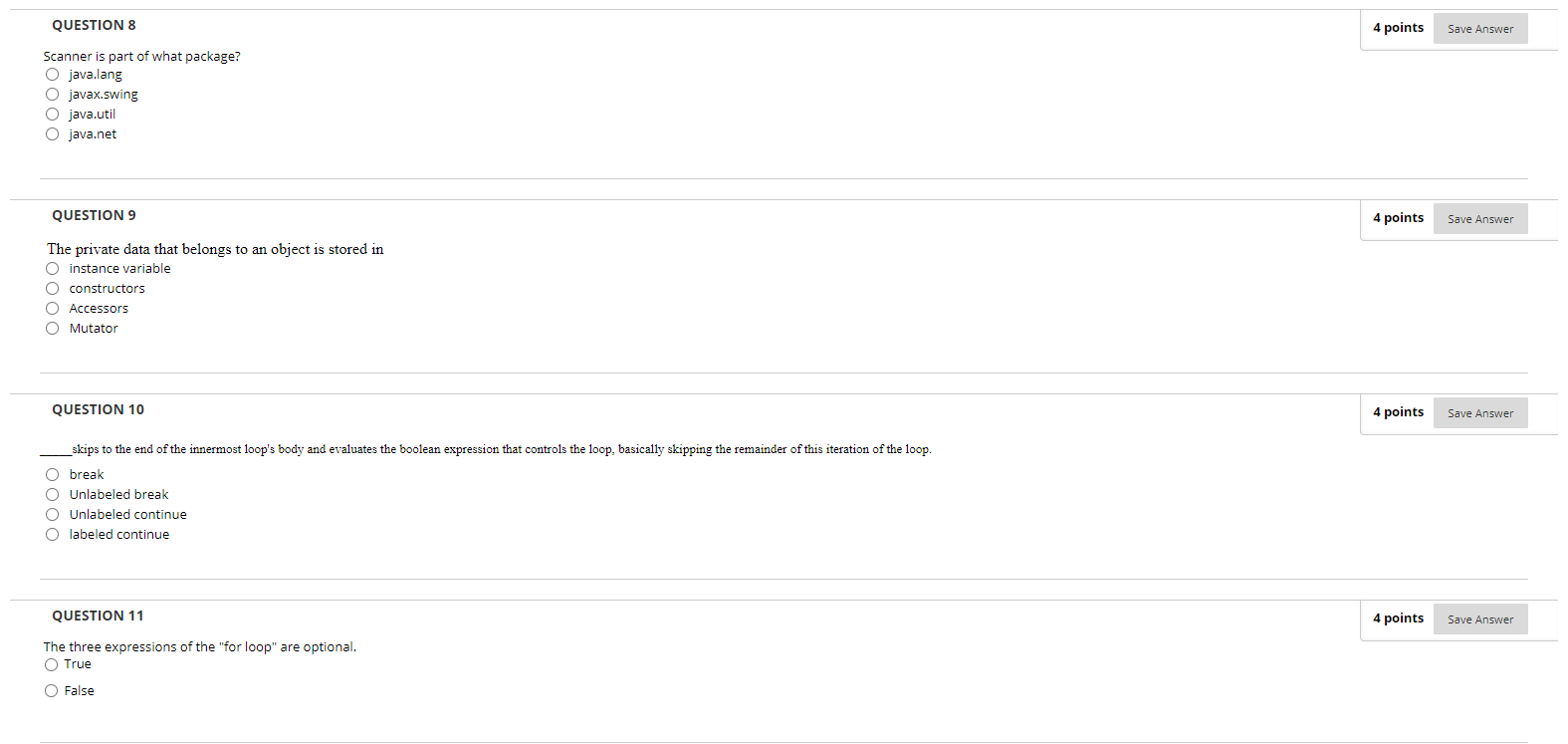Image resolution: width=1568 pixels, height=744 pixels.
Task: Choose the constructors radio option
Action: (x=52, y=289)
